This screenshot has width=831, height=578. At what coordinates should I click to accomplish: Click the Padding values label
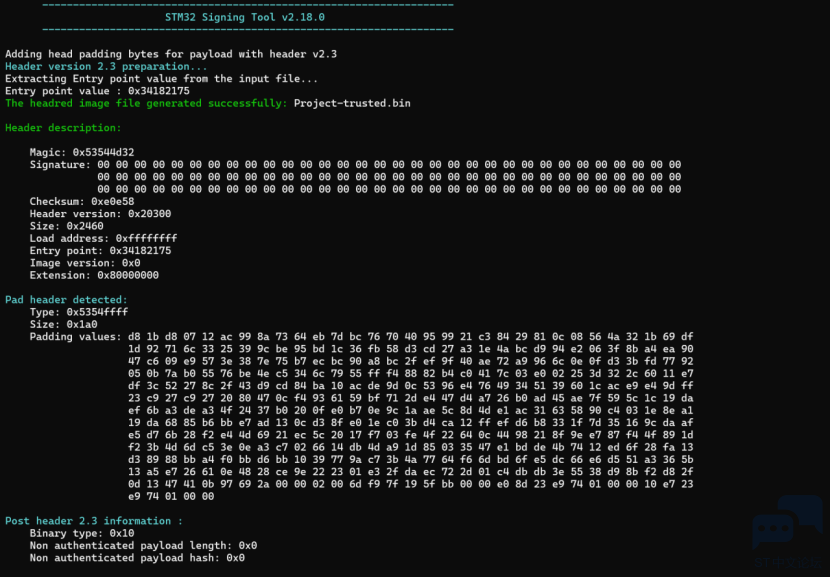click(75, 337)
